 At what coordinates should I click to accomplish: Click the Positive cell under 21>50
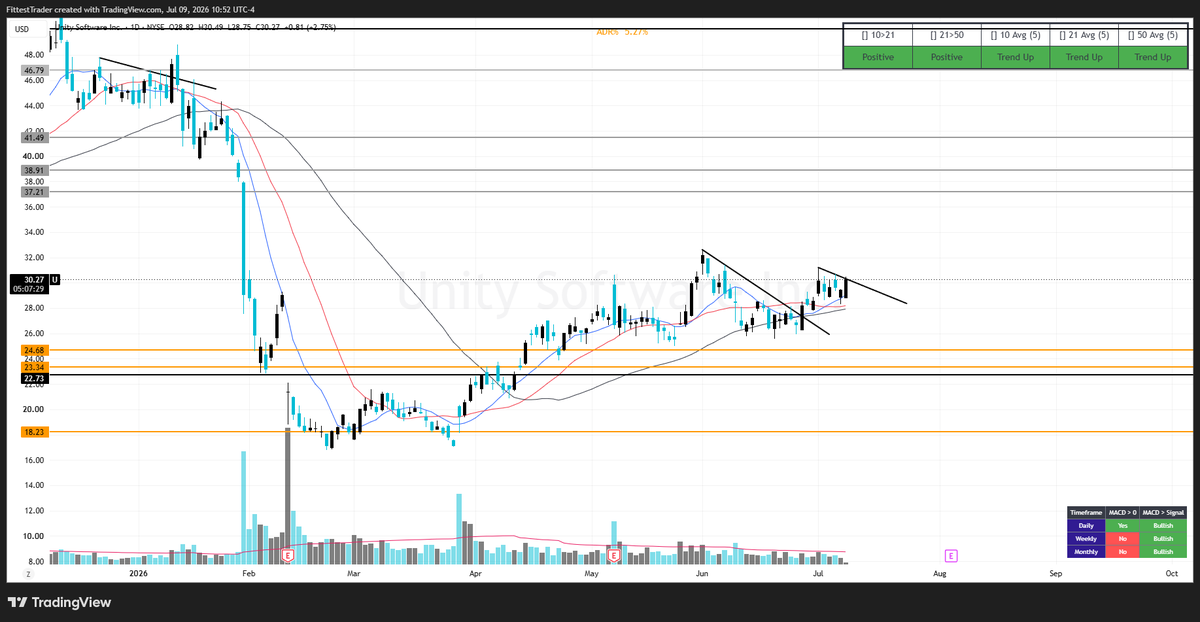[947, 57]
